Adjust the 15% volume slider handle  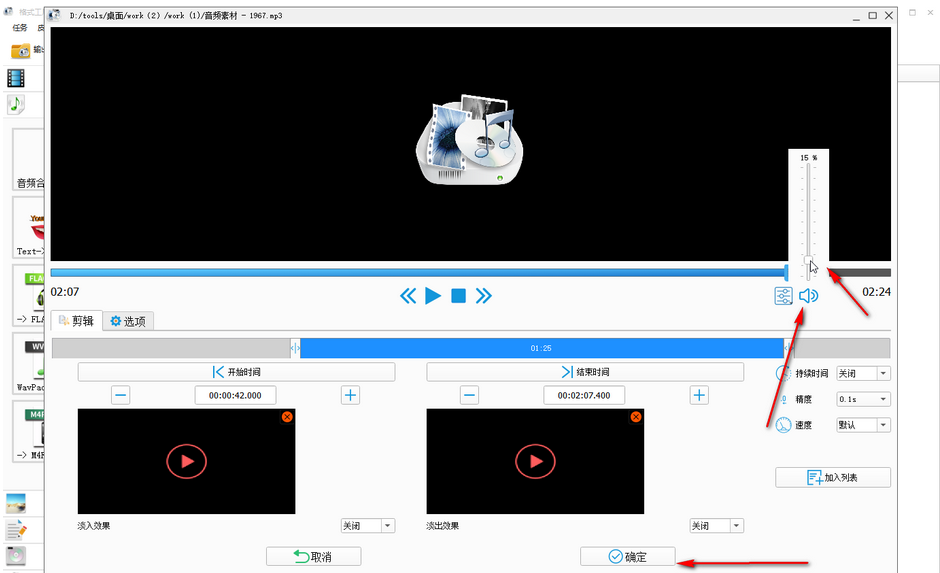click(808, 260)
